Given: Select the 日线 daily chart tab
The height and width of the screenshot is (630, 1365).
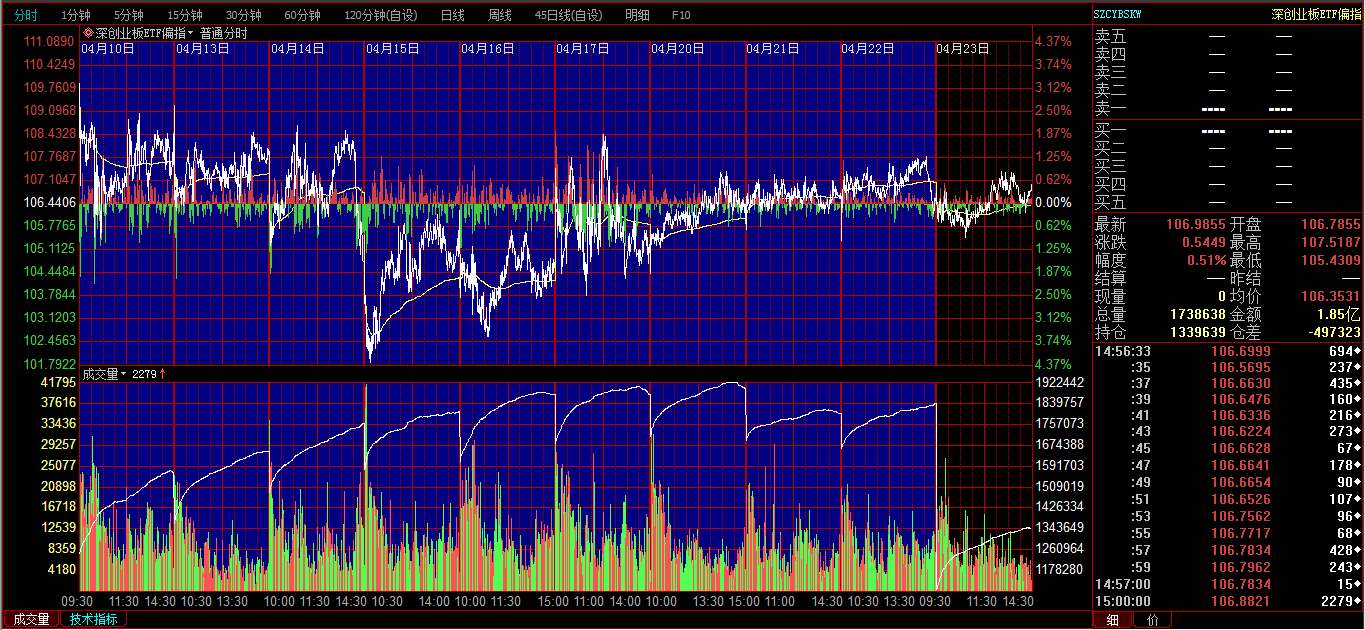Looking at the screenshot, I should 452,15.
